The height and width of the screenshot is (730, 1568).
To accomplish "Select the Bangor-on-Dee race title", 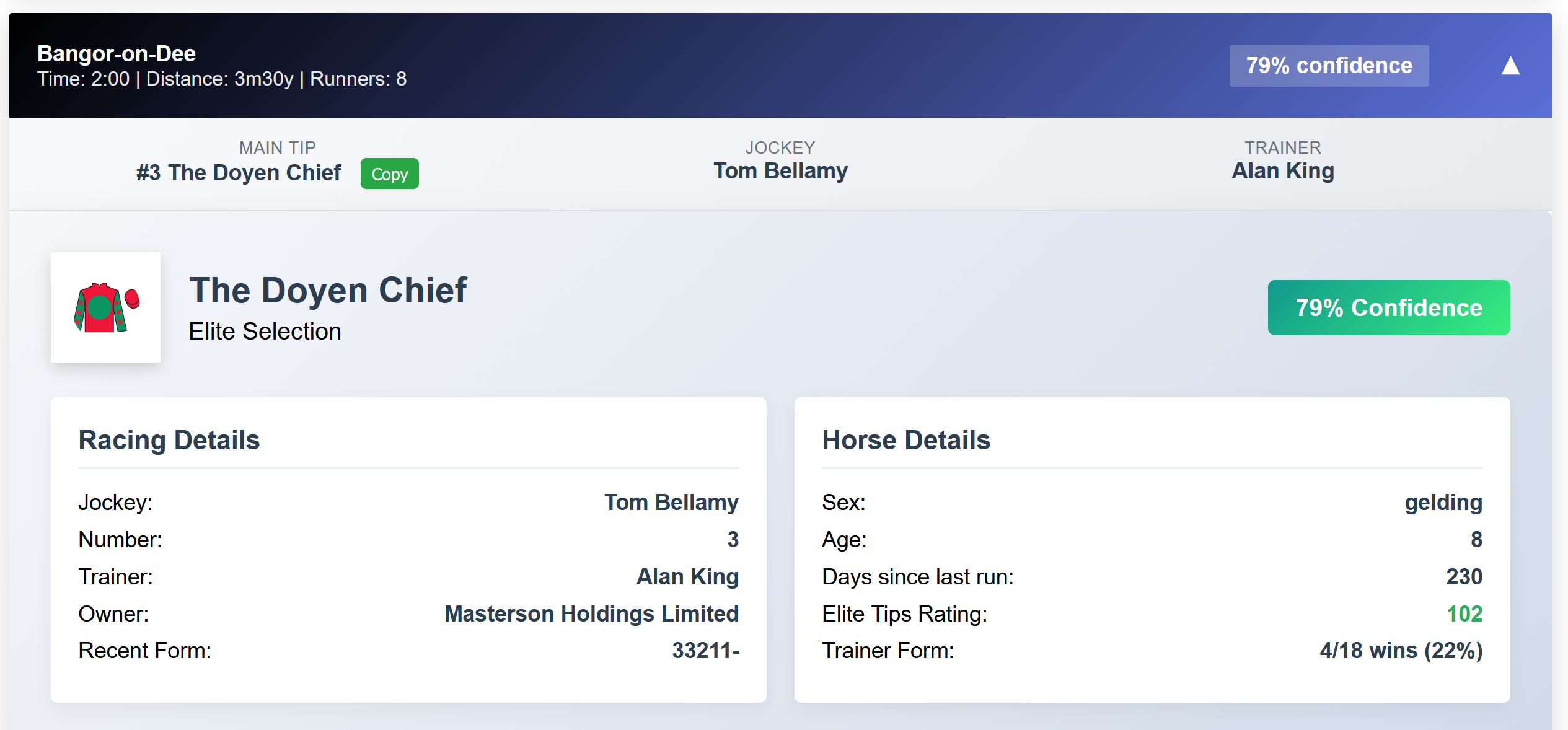I will pyautogui.click(x=117, y=54).
